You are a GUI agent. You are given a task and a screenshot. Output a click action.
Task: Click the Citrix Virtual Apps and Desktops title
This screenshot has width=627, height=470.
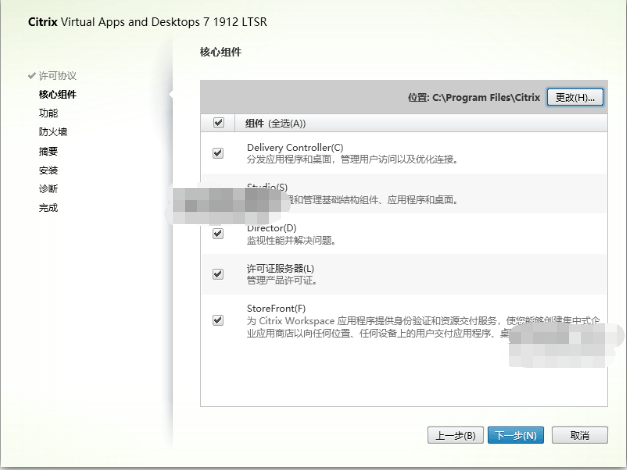point(148,22)
